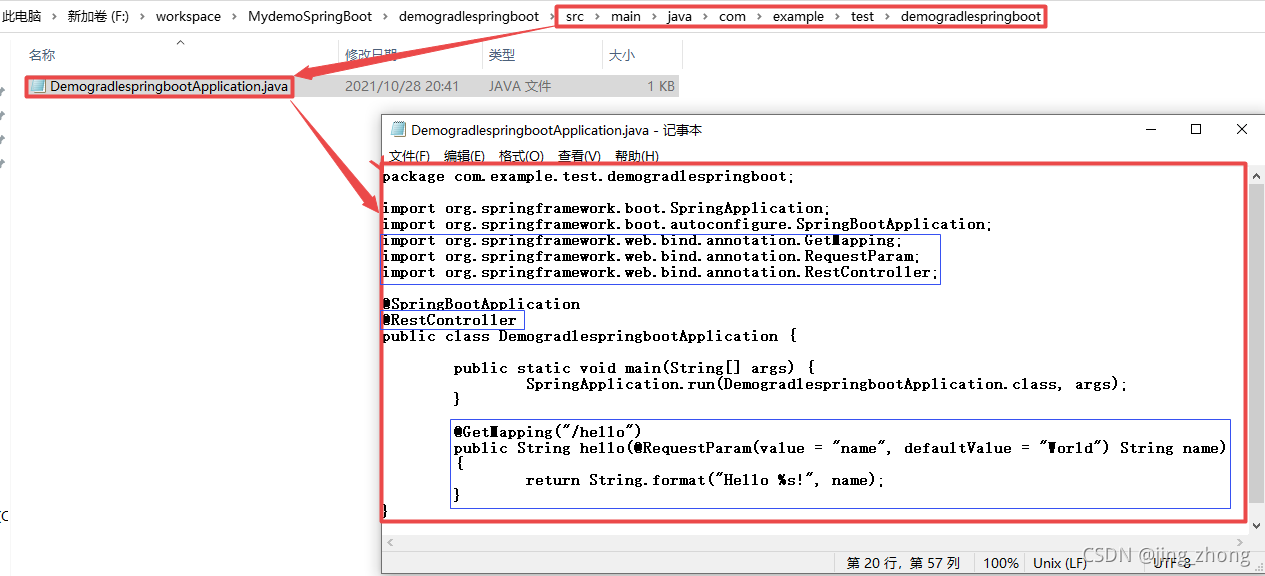
Task: Maximize the Notepad window
Action: pos(1196,130)
